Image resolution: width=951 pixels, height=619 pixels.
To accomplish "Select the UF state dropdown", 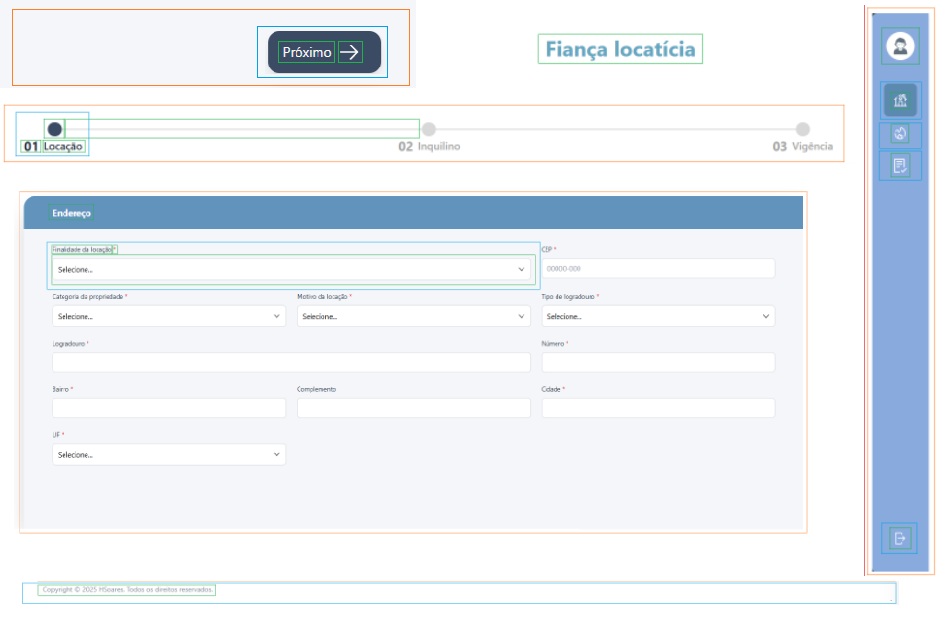I will point(169,454).
